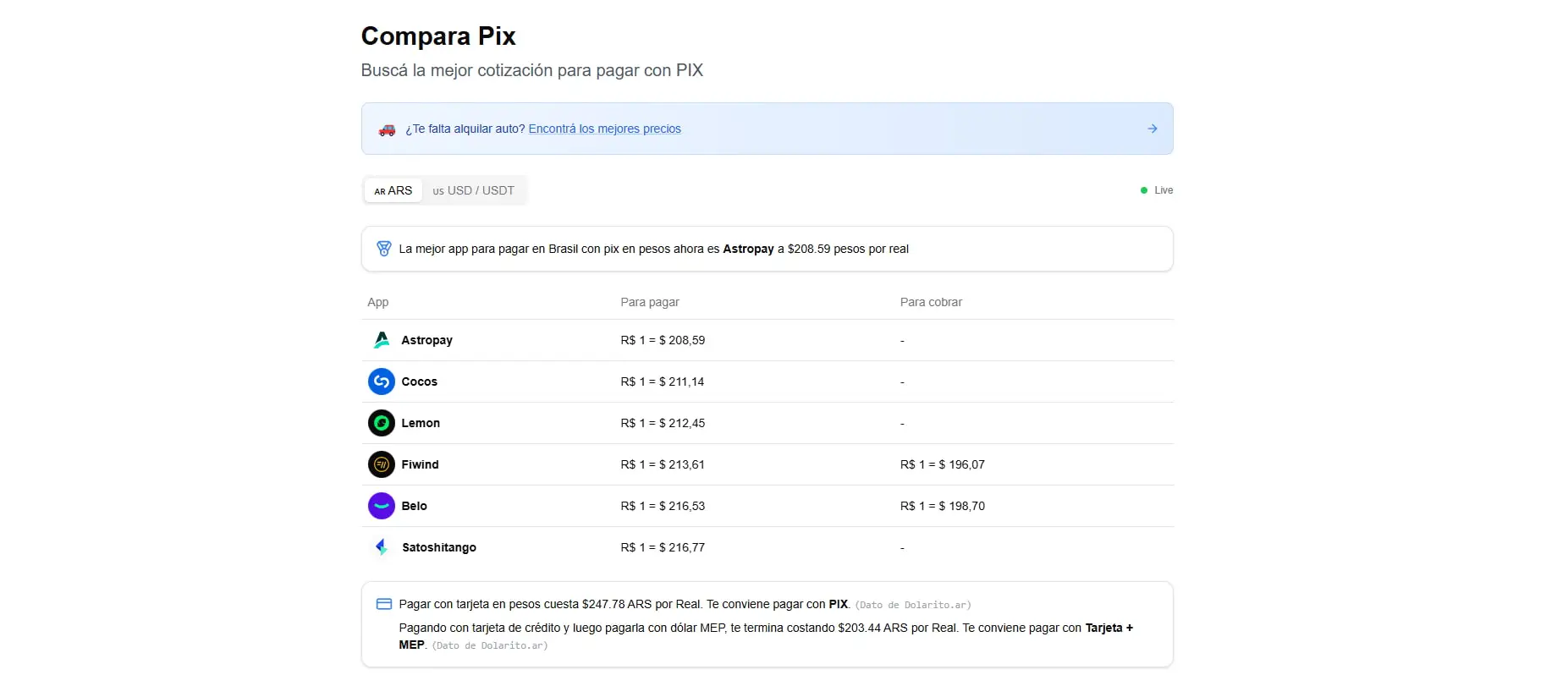
Task: Open the Astropay row name
Action: pyautogui.click(x=426, y=340)
